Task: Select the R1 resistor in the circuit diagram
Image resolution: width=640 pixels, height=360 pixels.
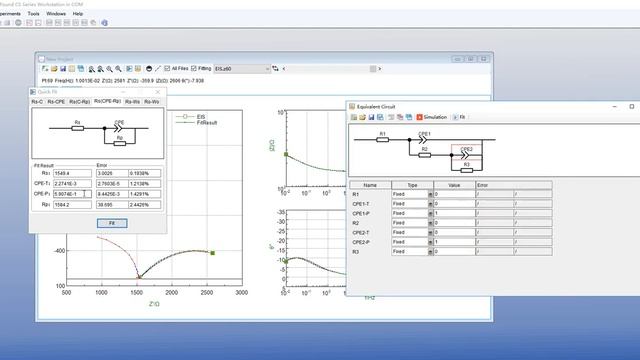Action: pos(382,140)
